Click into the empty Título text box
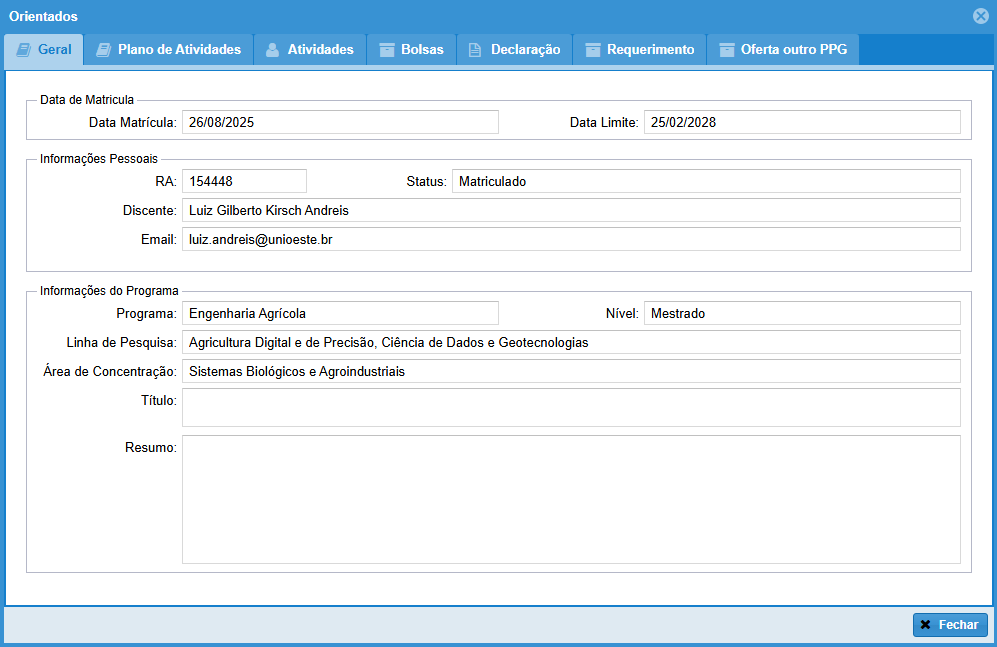 click(x=570, y=407)
